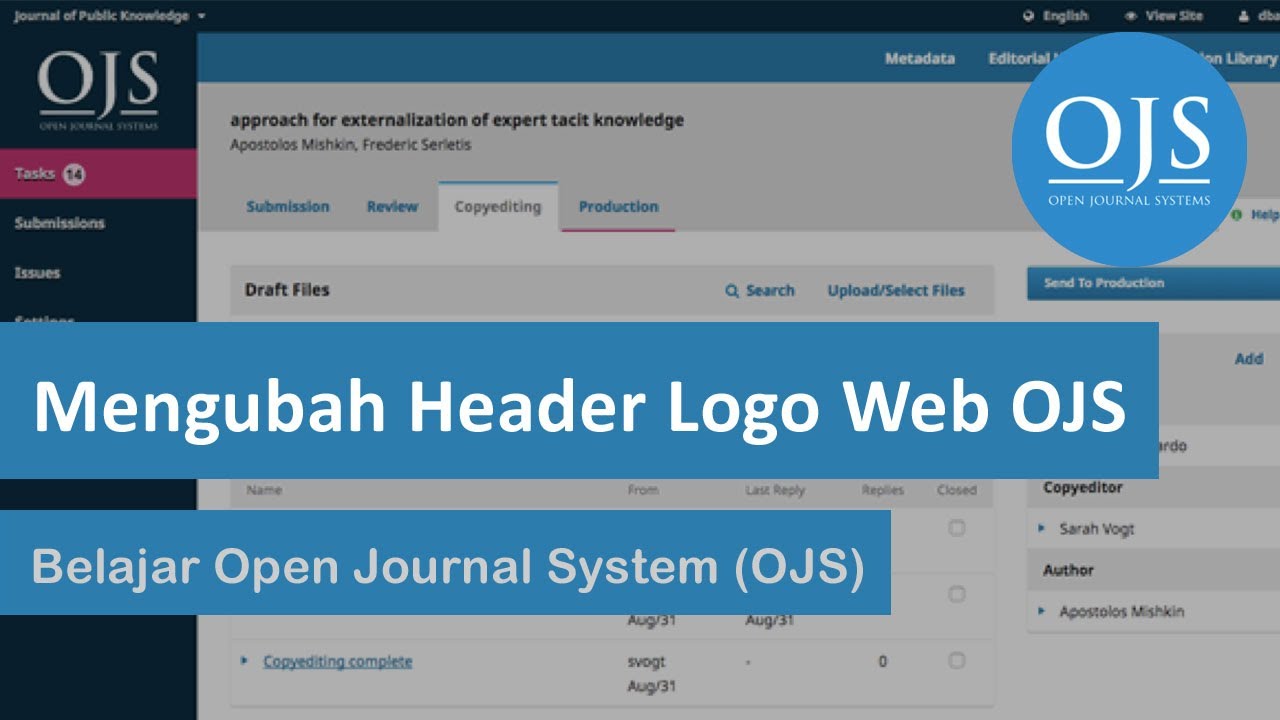Screen dimensions: 1280x720
Task: Click the globe icon beside English
Action: click(1028, 16)
